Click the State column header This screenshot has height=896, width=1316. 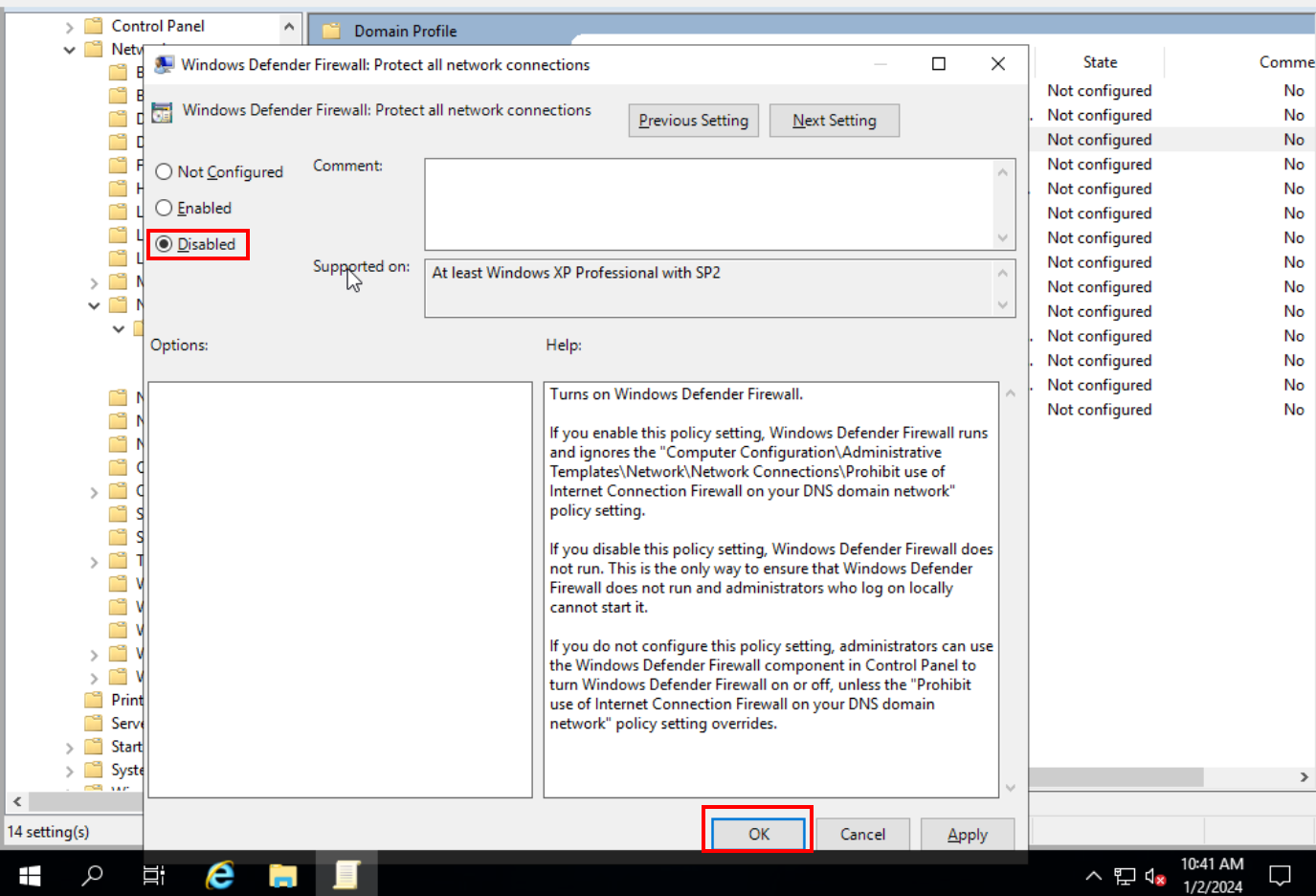click(1100, 62)
